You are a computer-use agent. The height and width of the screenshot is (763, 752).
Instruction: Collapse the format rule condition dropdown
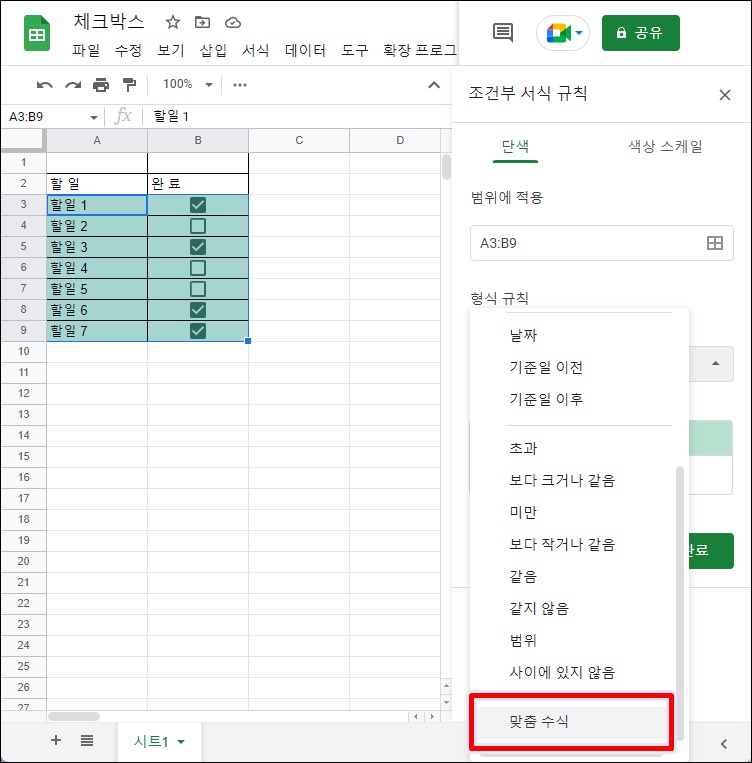point(715,363)
